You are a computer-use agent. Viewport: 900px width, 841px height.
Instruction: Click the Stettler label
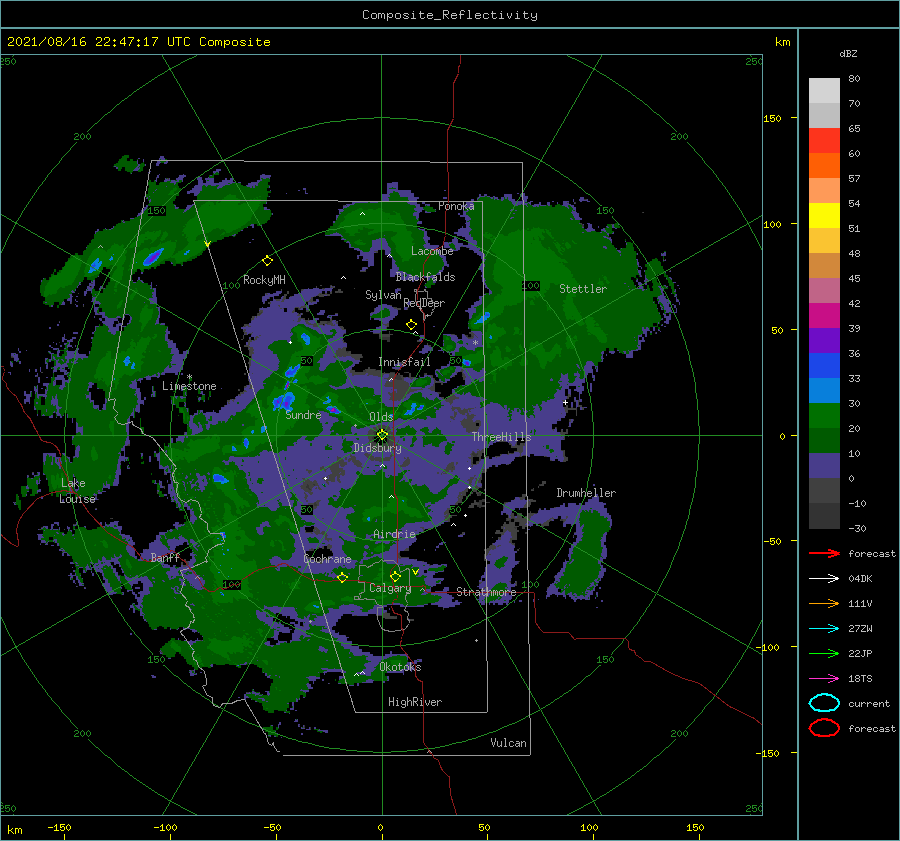[x=583, y=289]
